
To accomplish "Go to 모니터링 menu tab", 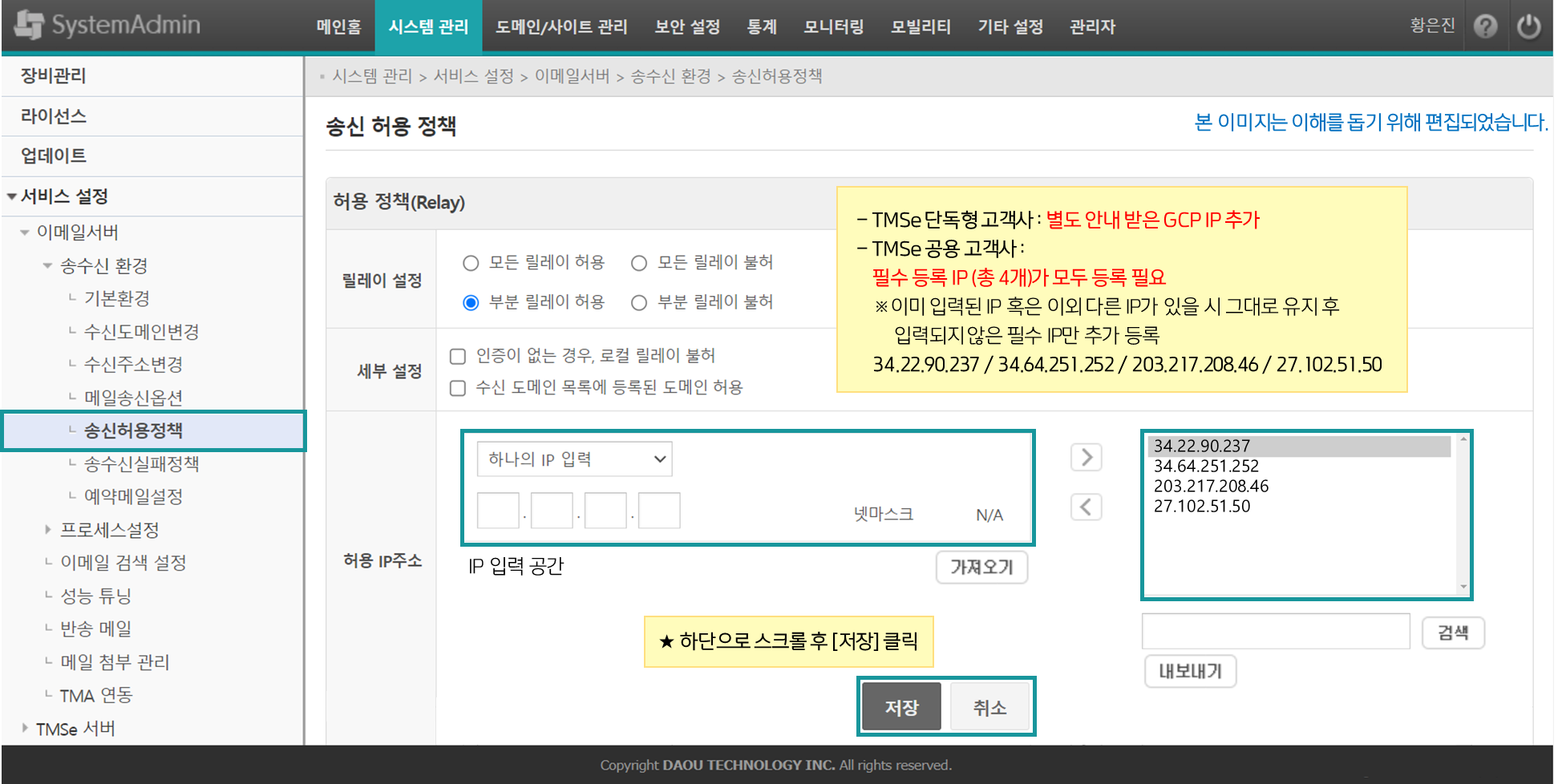I will pyautogui.click(x=833, y=27).
